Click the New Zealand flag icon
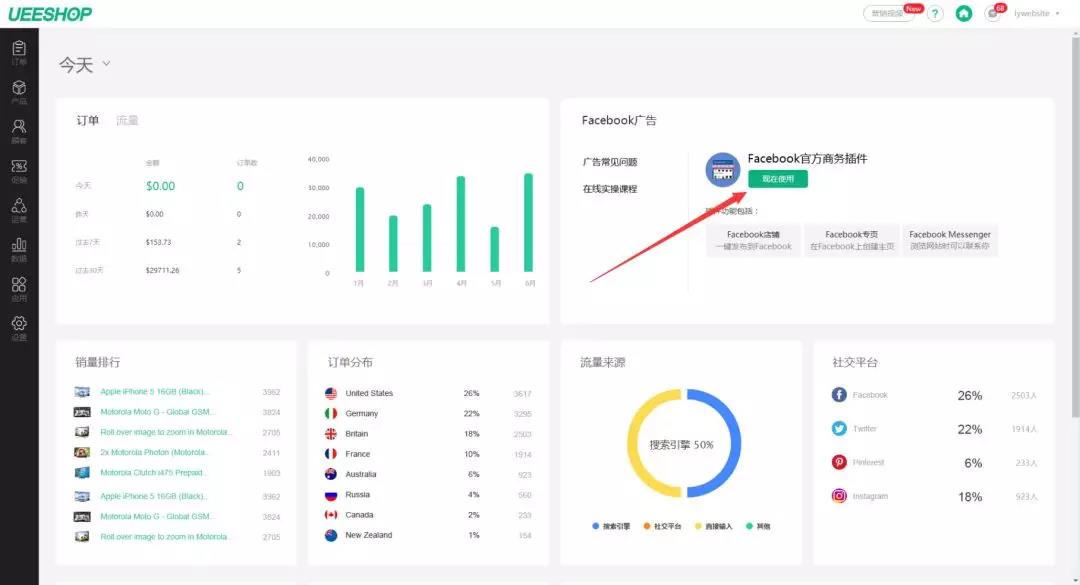 [x=331, y=535]
